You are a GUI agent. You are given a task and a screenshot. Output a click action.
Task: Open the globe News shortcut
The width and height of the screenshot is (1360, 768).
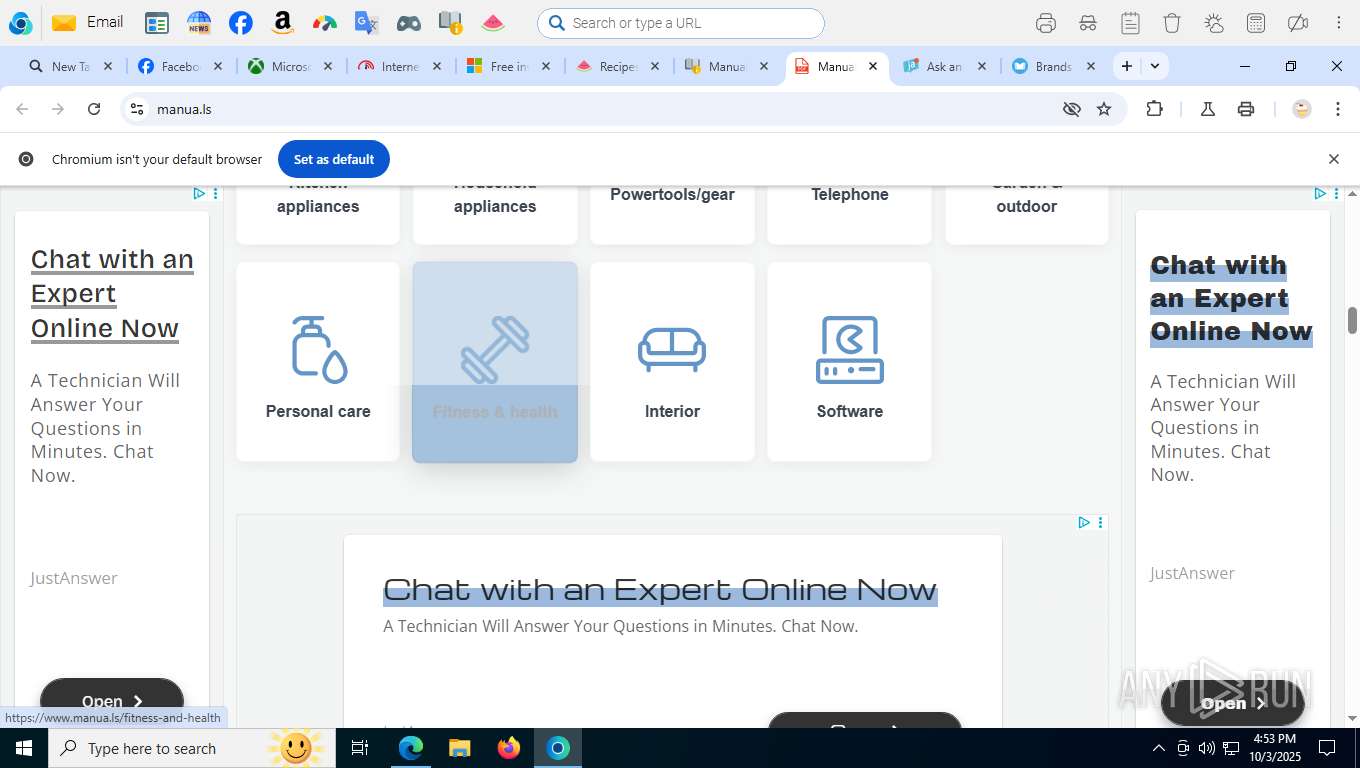click(x=199, y=23)
